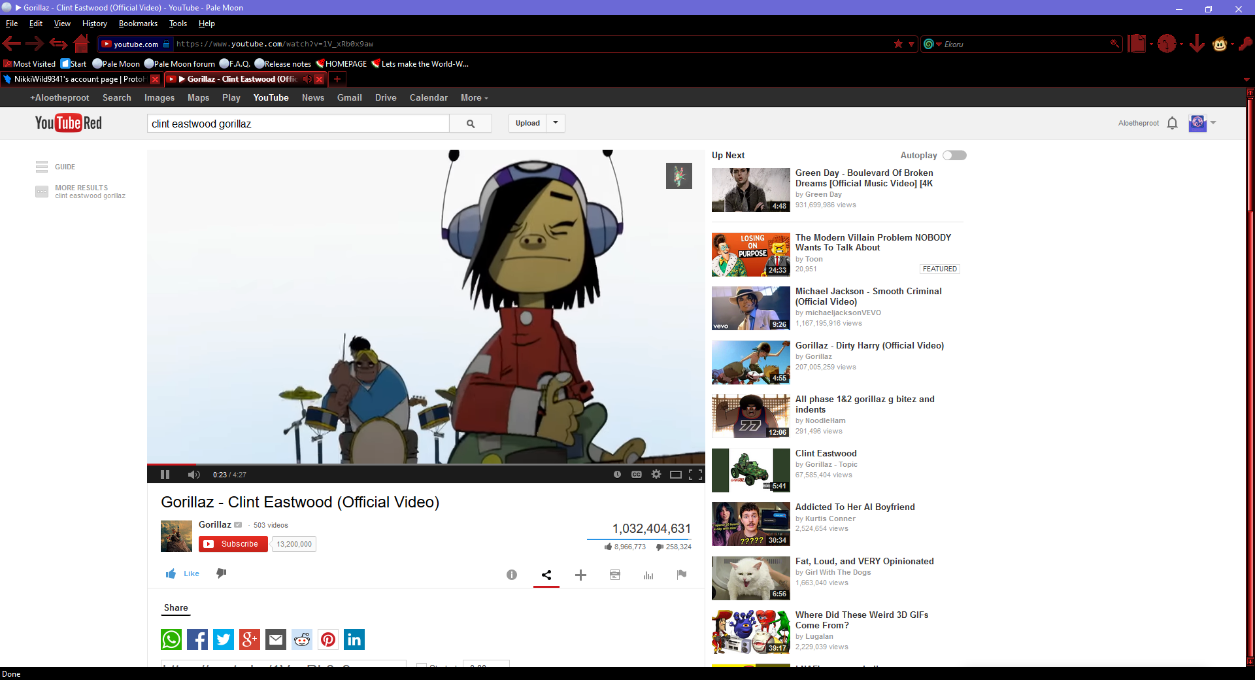Switch to theater mode
This screenshot has width=1255, height=680.
coord(676,473)
